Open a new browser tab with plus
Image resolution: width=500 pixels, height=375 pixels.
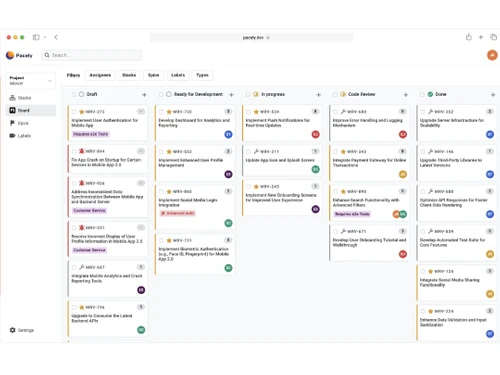(x=481, y=37)
